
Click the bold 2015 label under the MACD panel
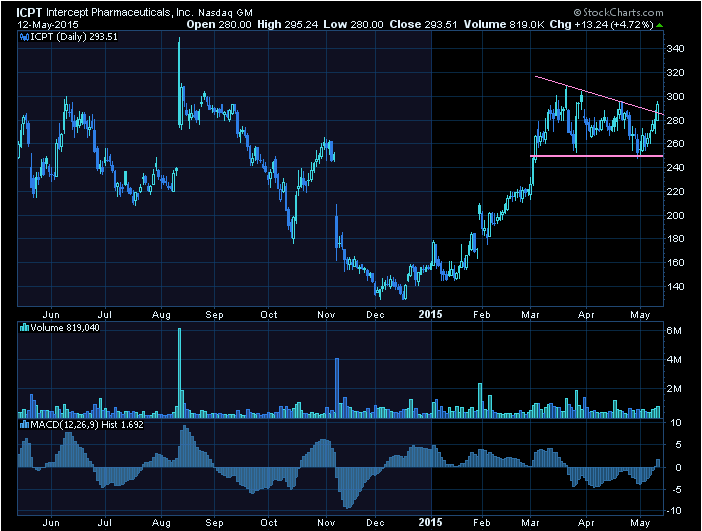point(430,522)
